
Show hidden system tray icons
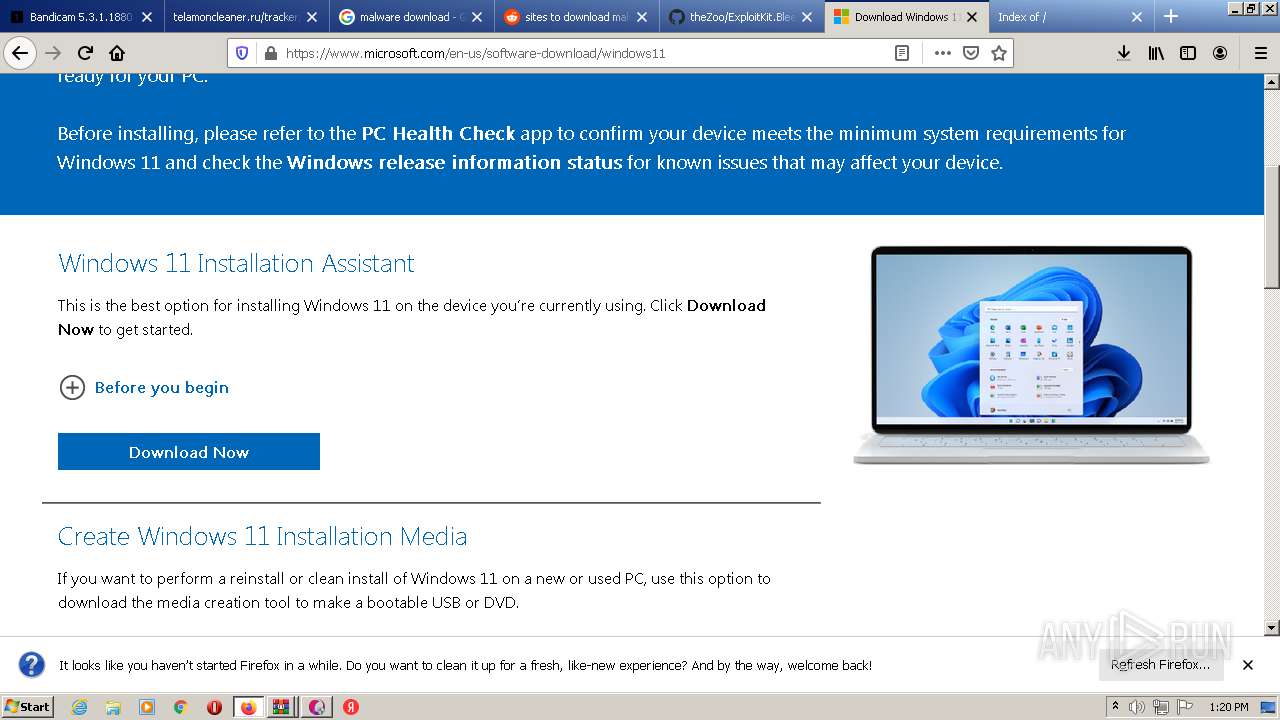tap(1115, 707)
